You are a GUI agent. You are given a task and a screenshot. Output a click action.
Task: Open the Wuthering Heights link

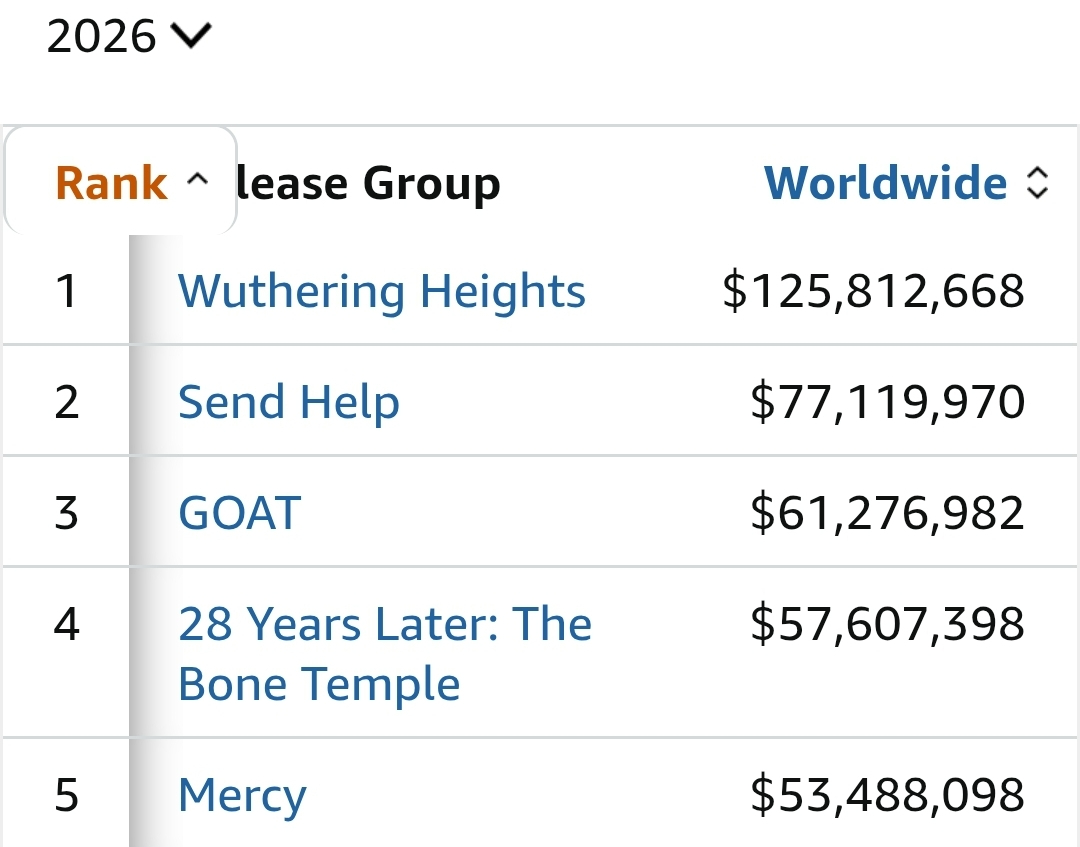coord(381,291)
